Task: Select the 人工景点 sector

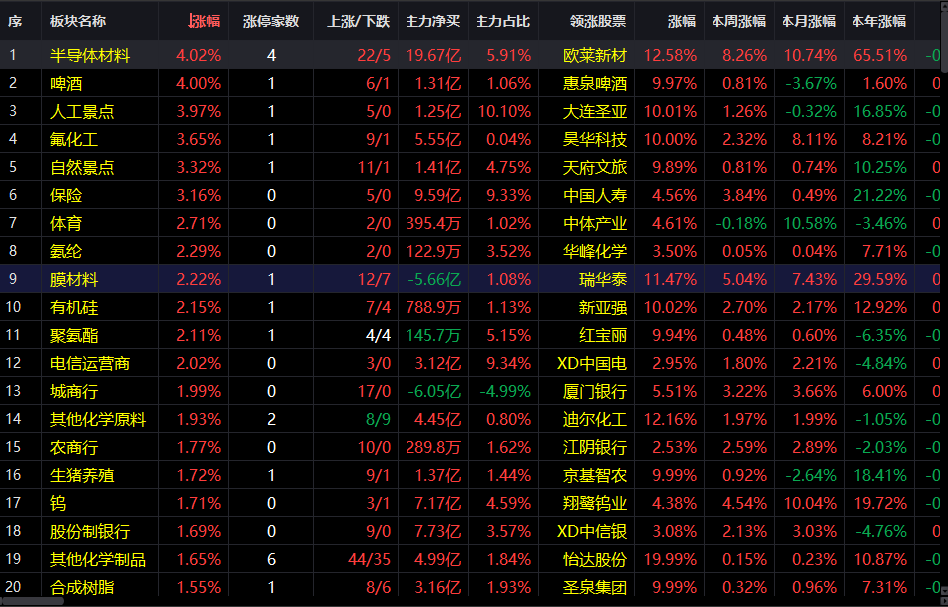Action: pyautogui.click(x=82, y=111)
